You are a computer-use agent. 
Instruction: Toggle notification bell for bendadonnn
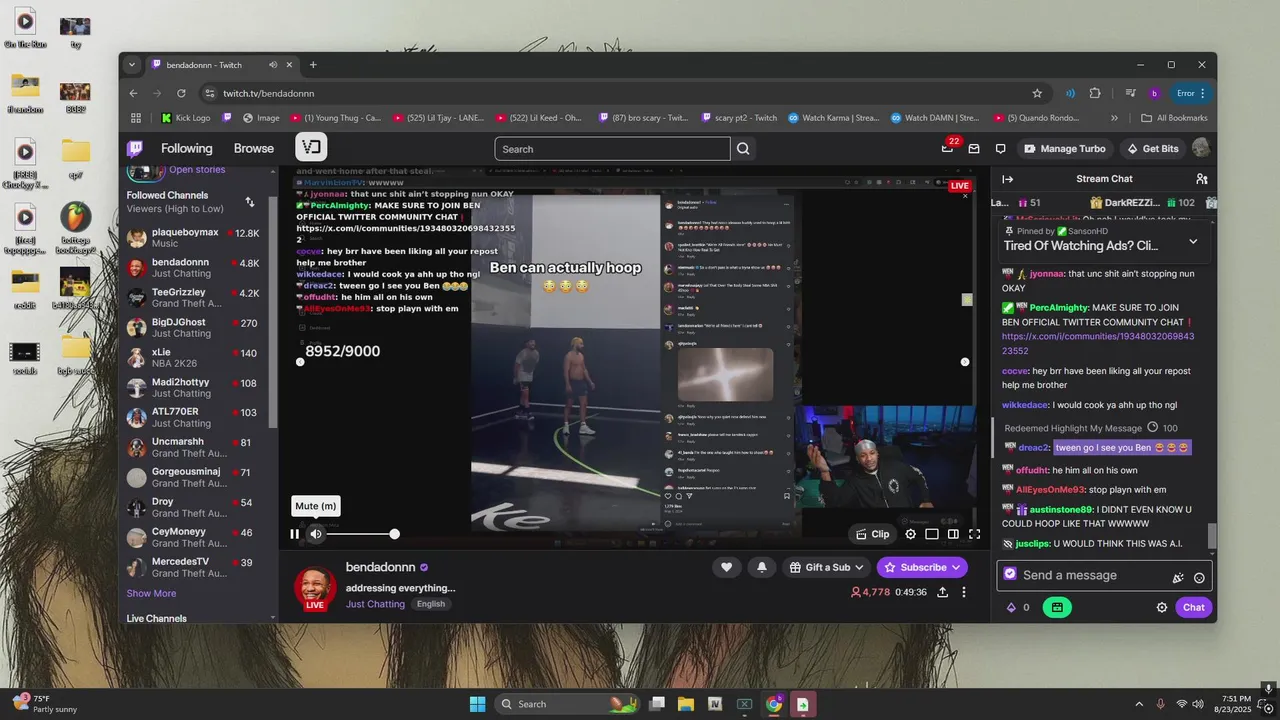pos(762,567)
